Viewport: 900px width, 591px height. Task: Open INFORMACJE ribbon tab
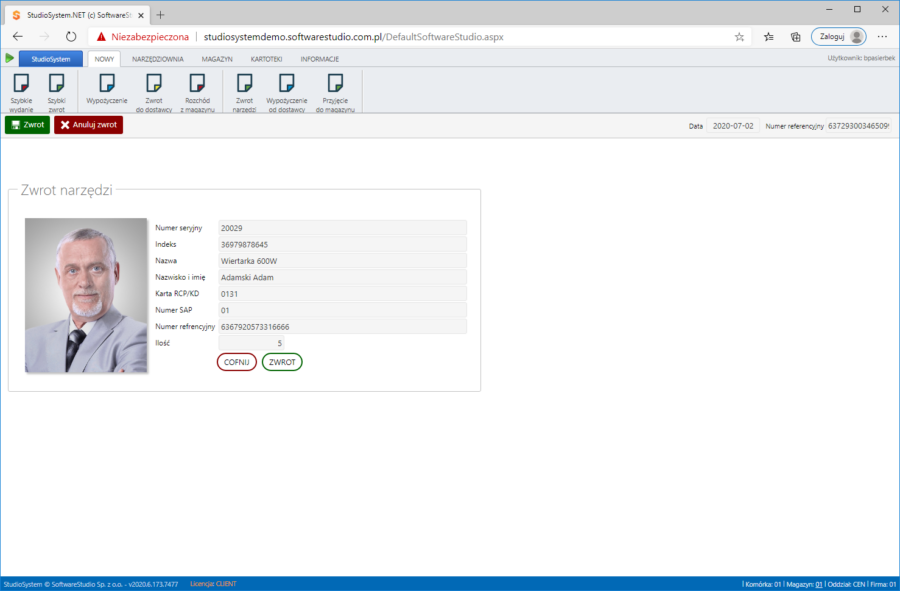pyautogui.click(x=320, y=59)
